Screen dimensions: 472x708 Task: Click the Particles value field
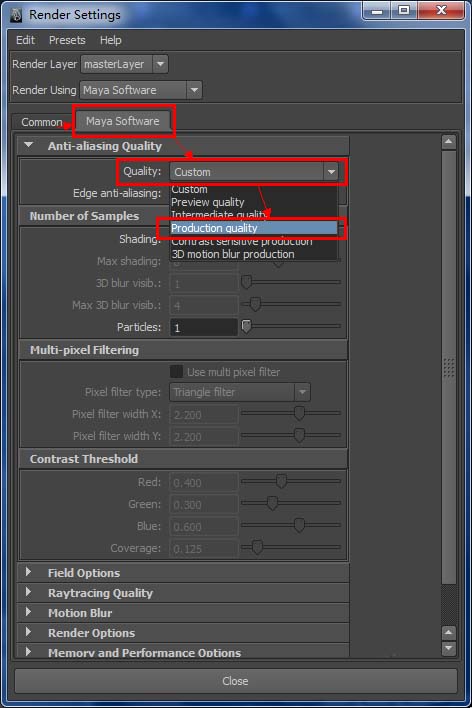(204, 327)
